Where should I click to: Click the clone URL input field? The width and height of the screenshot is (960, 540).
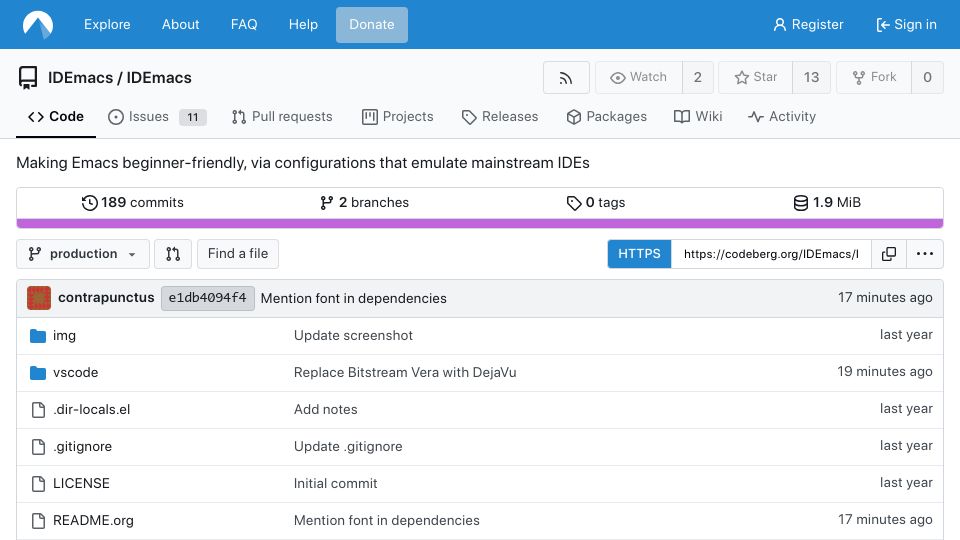point(771,254)
